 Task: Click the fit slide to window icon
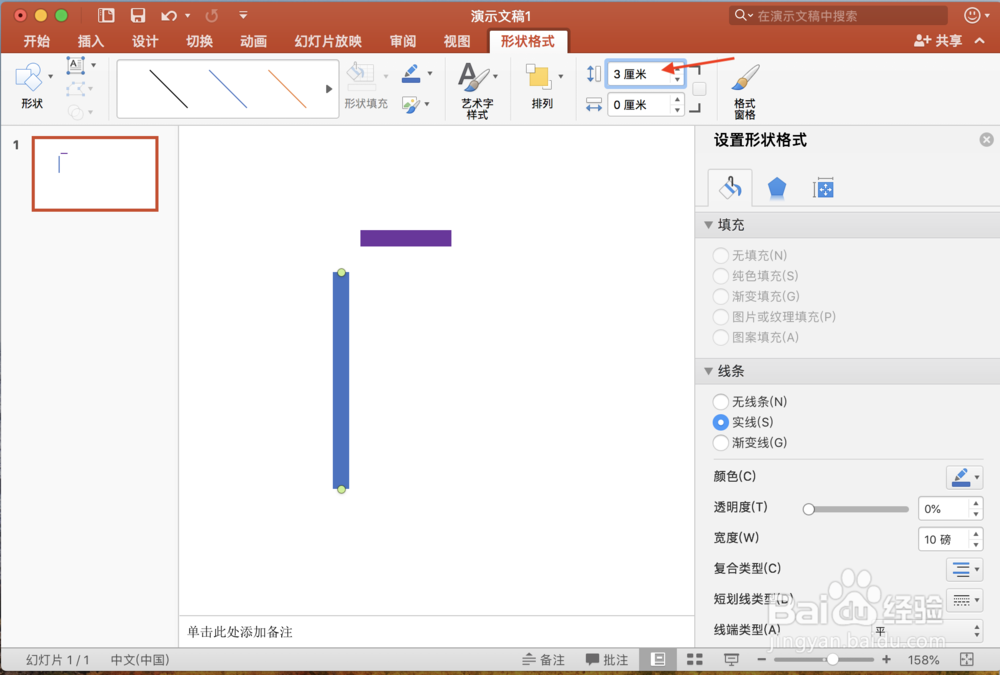(x=966, y=659)
